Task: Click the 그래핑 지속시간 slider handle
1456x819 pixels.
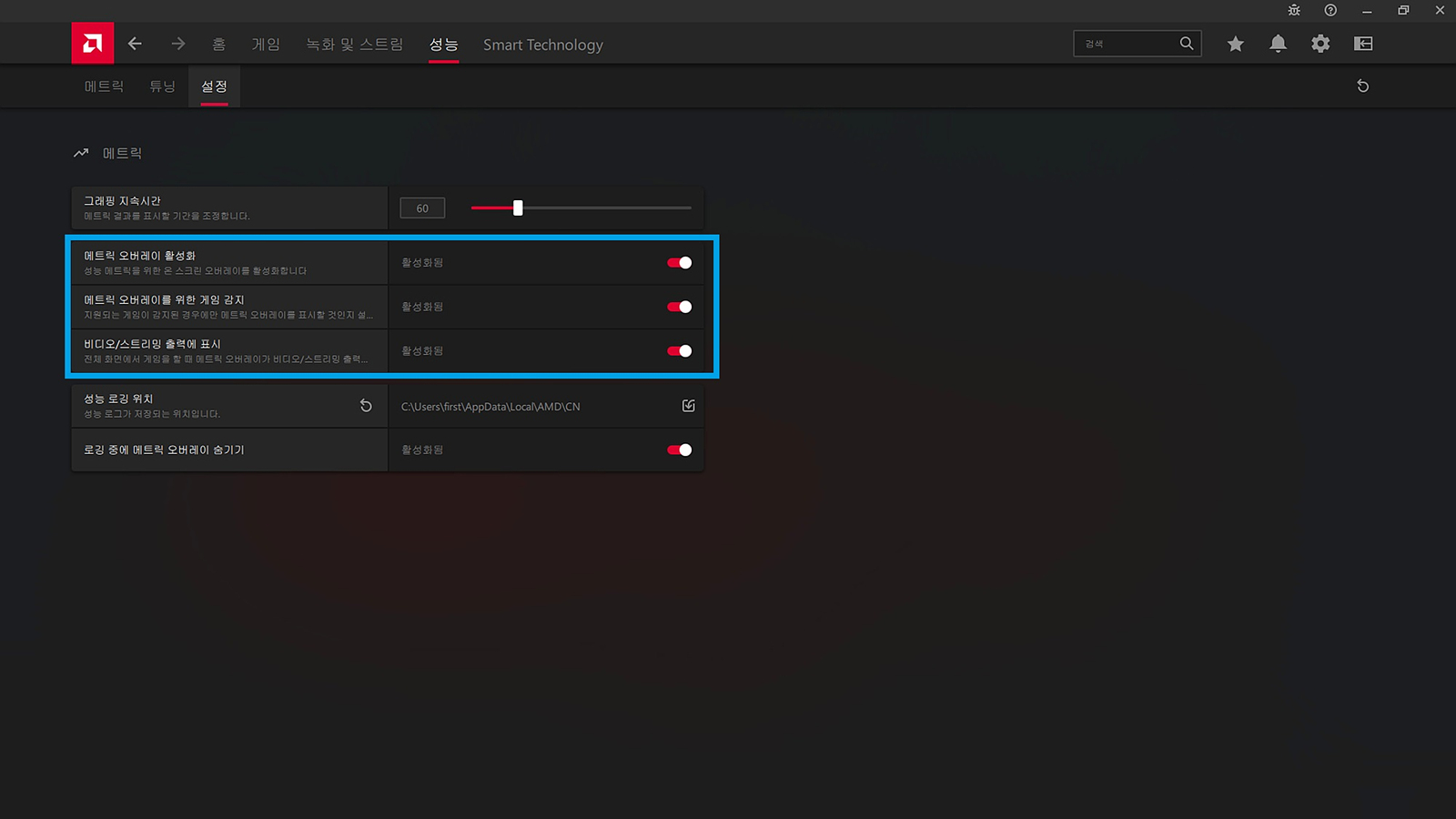Action: [x=518, y=207]
